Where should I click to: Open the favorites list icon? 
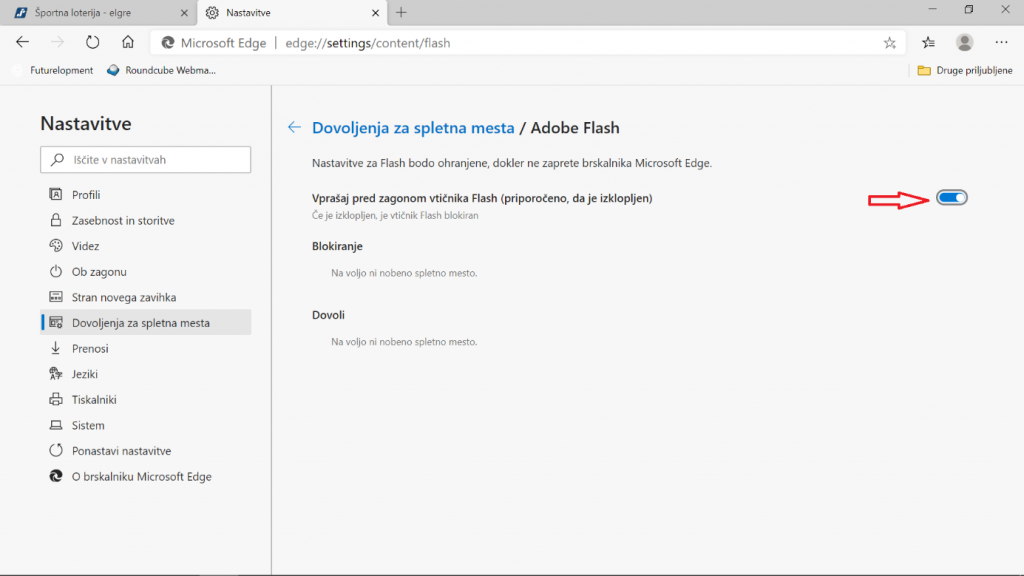click(x=928, y=43)
